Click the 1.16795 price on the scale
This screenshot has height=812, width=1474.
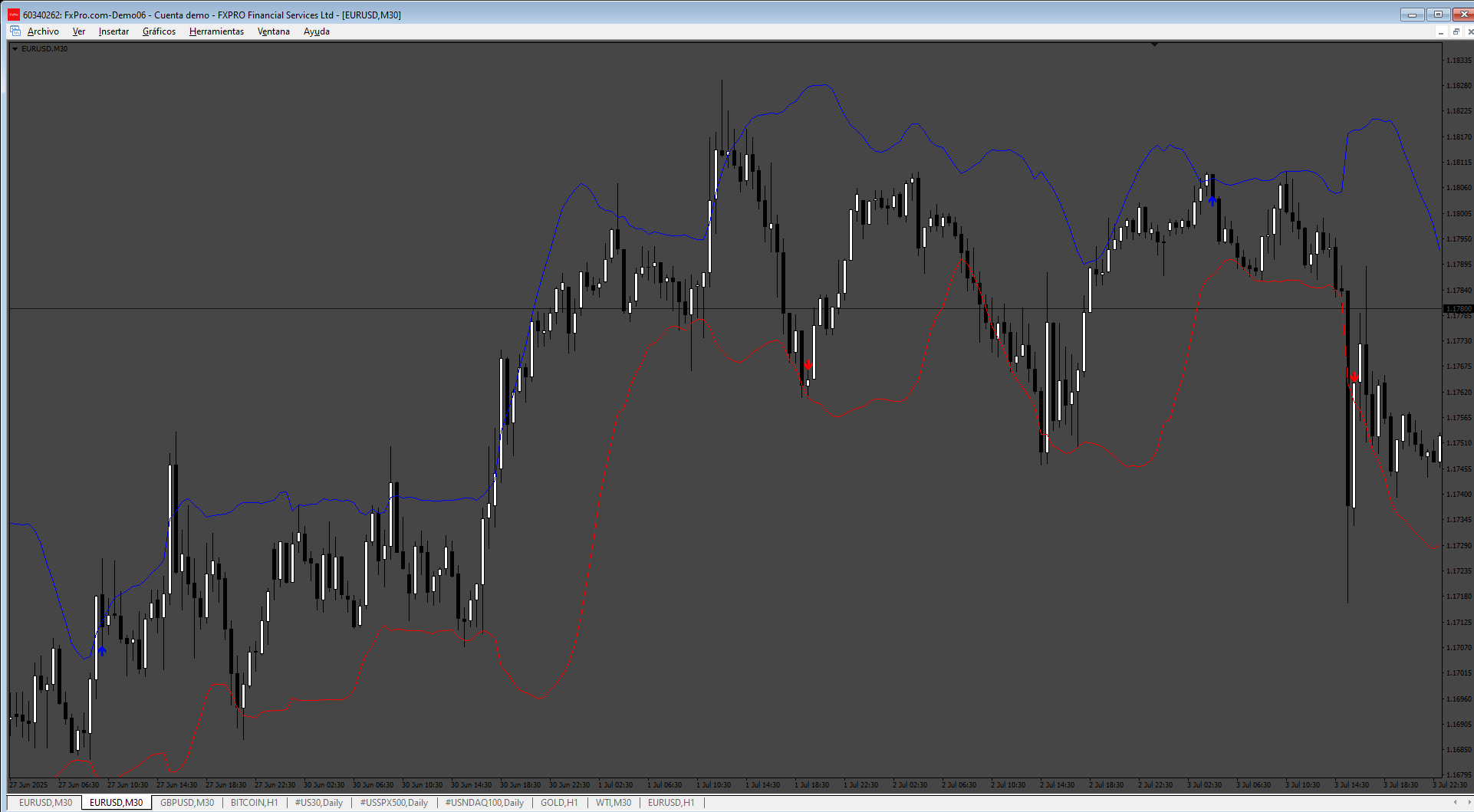click(1459, 775)
